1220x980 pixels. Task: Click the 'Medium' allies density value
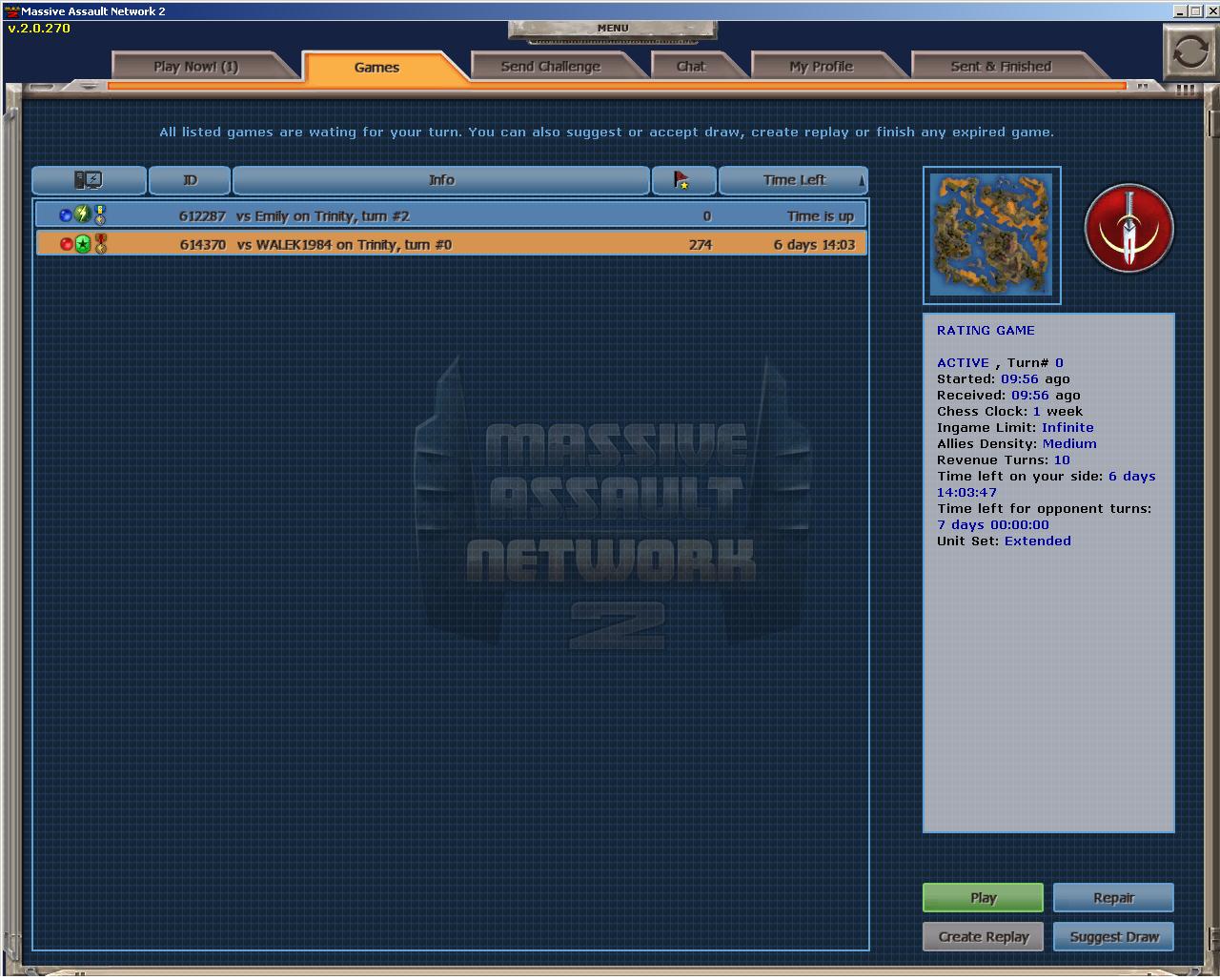(x=1069, y=443)
